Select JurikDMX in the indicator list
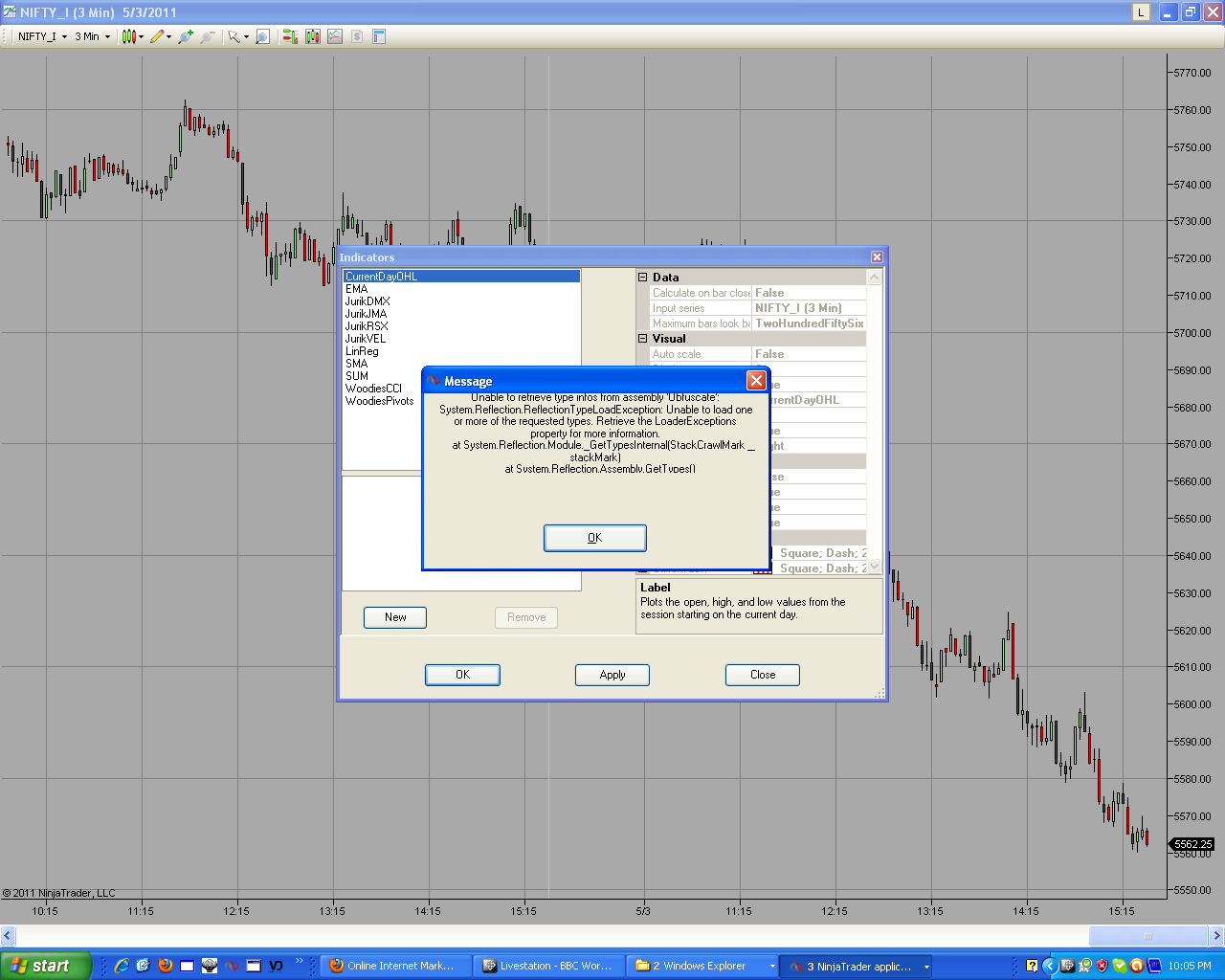 (461, 301)
